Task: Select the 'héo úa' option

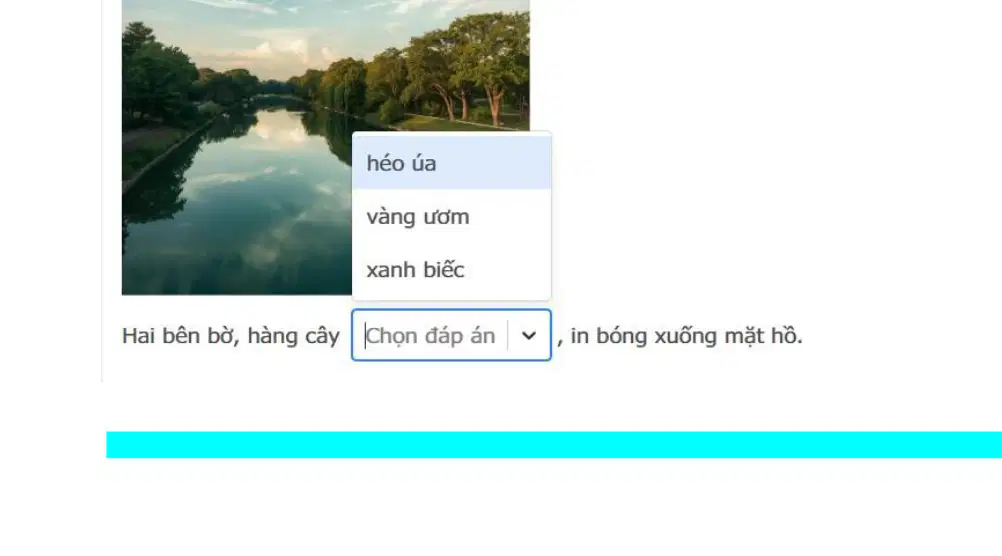Action: (451, 163)
